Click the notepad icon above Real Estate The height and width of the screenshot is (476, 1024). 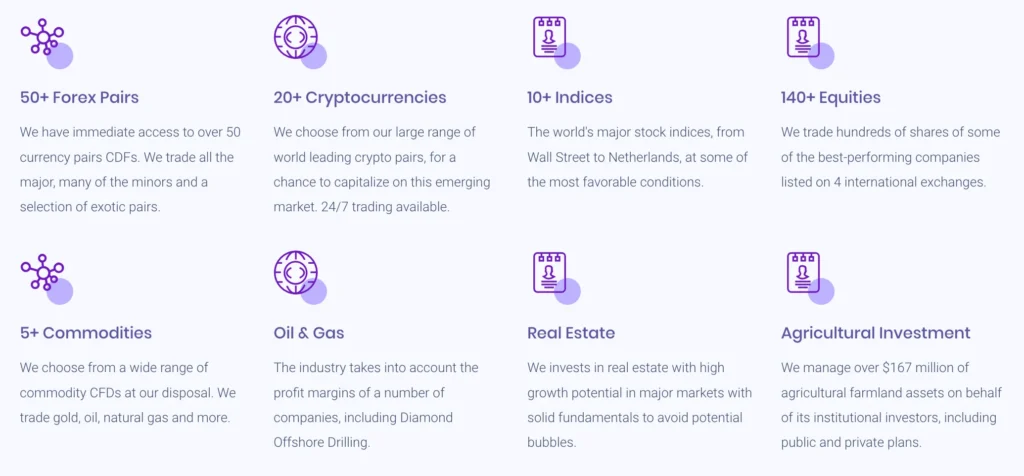click(x=550, y=274)
